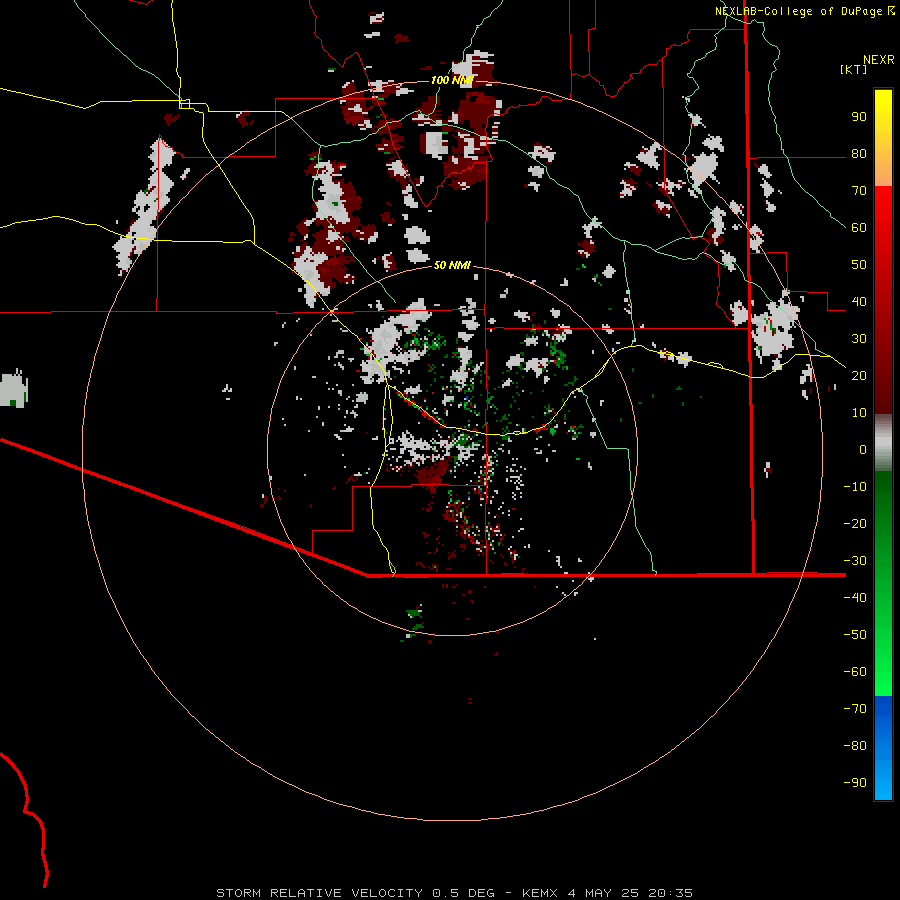Click the NEXLAB-College of DuPage credit text
The width and height of the screenshot is (900, 900).
pos(799,11)
